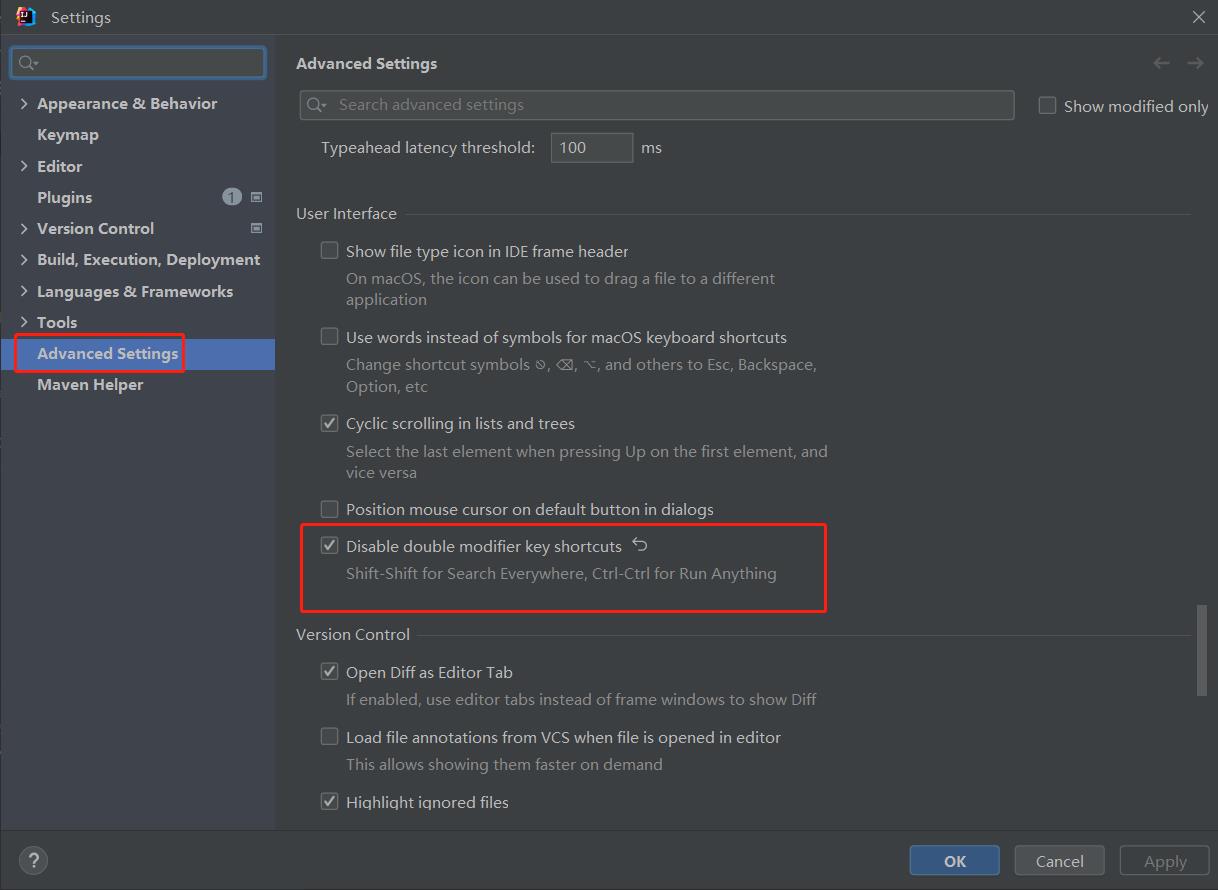Click the vertical scrollbar of settings panel
The width and height of the screenshot is (1218, 890).
pyautogui.click(x=1201, y=650)
